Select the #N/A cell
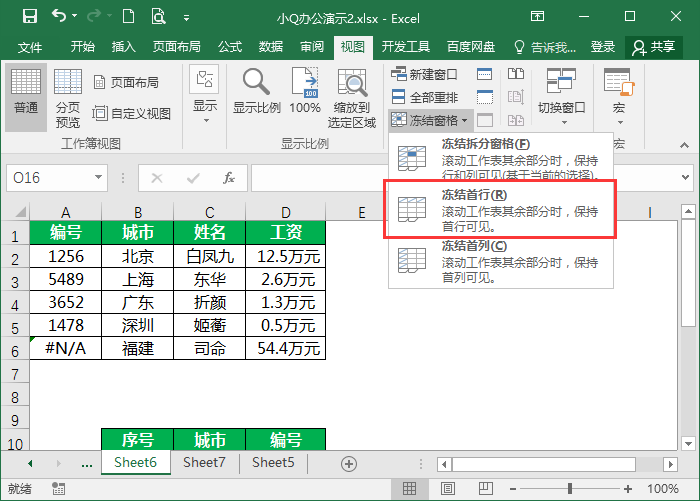The height and width of the screenshot is (501, 700). (x=65, y=348)
